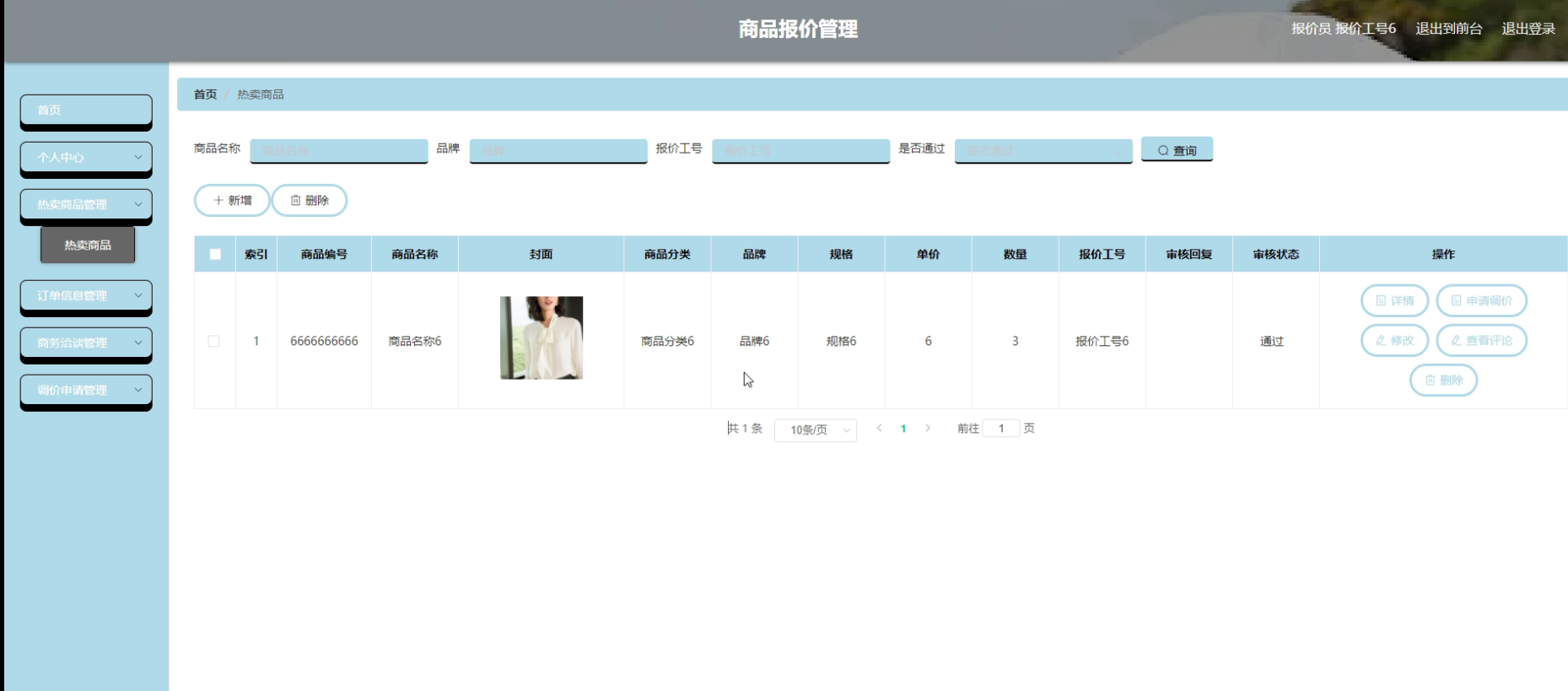
Task: Expand the 订单信息管理 sidebar menu
Action: coord(86,296)
